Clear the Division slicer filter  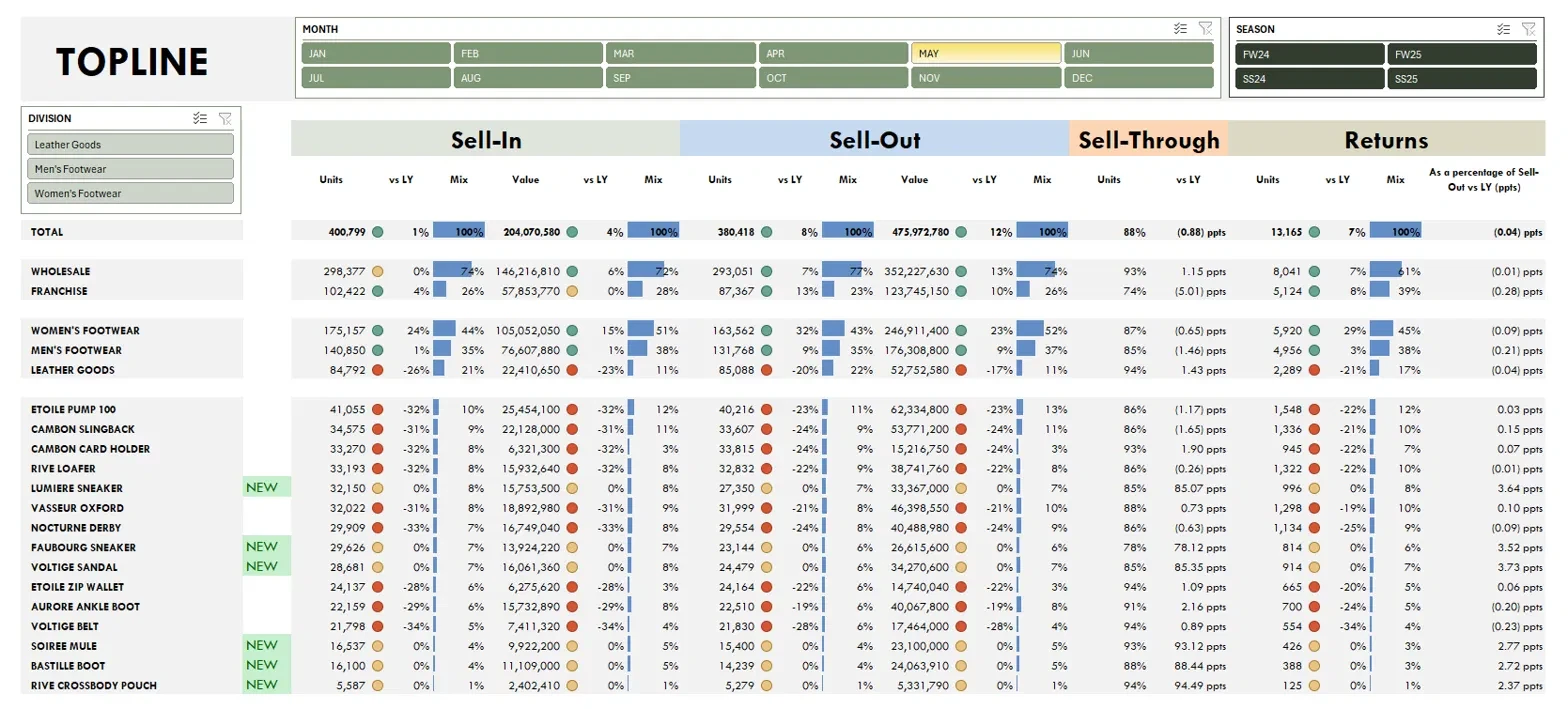(x=225, y=118)
